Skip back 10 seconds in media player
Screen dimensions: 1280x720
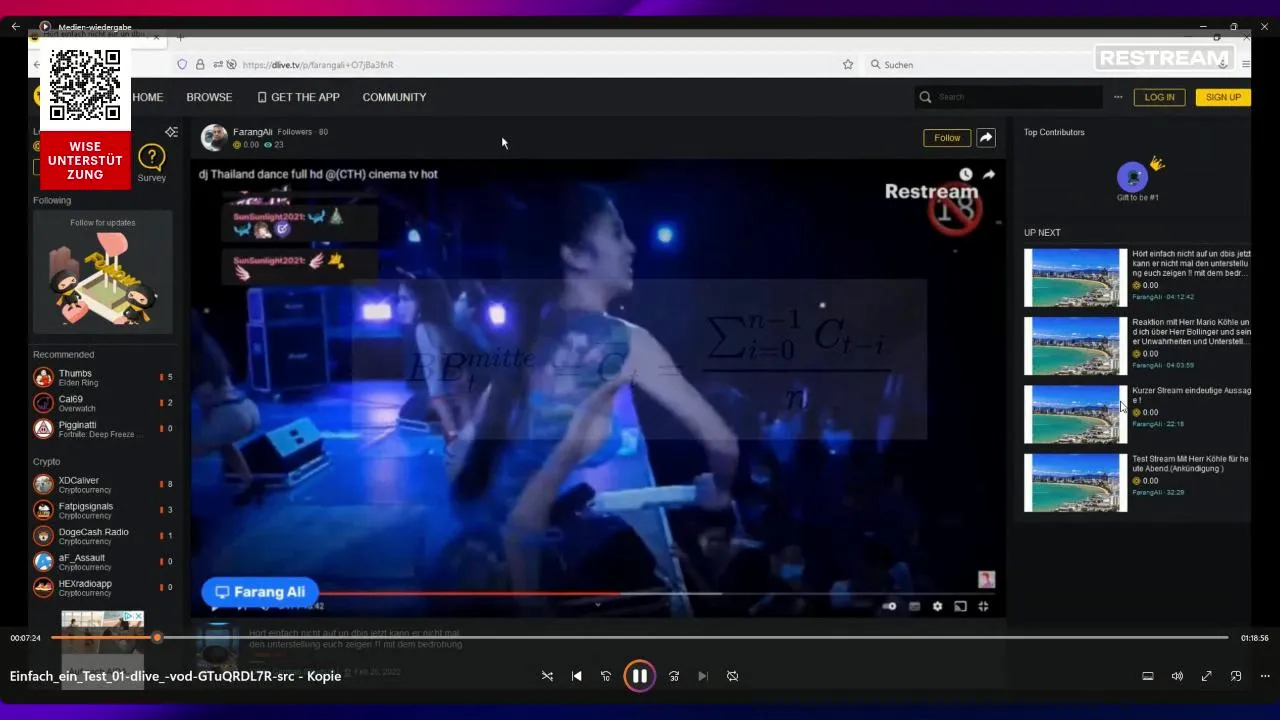point(605,676)
